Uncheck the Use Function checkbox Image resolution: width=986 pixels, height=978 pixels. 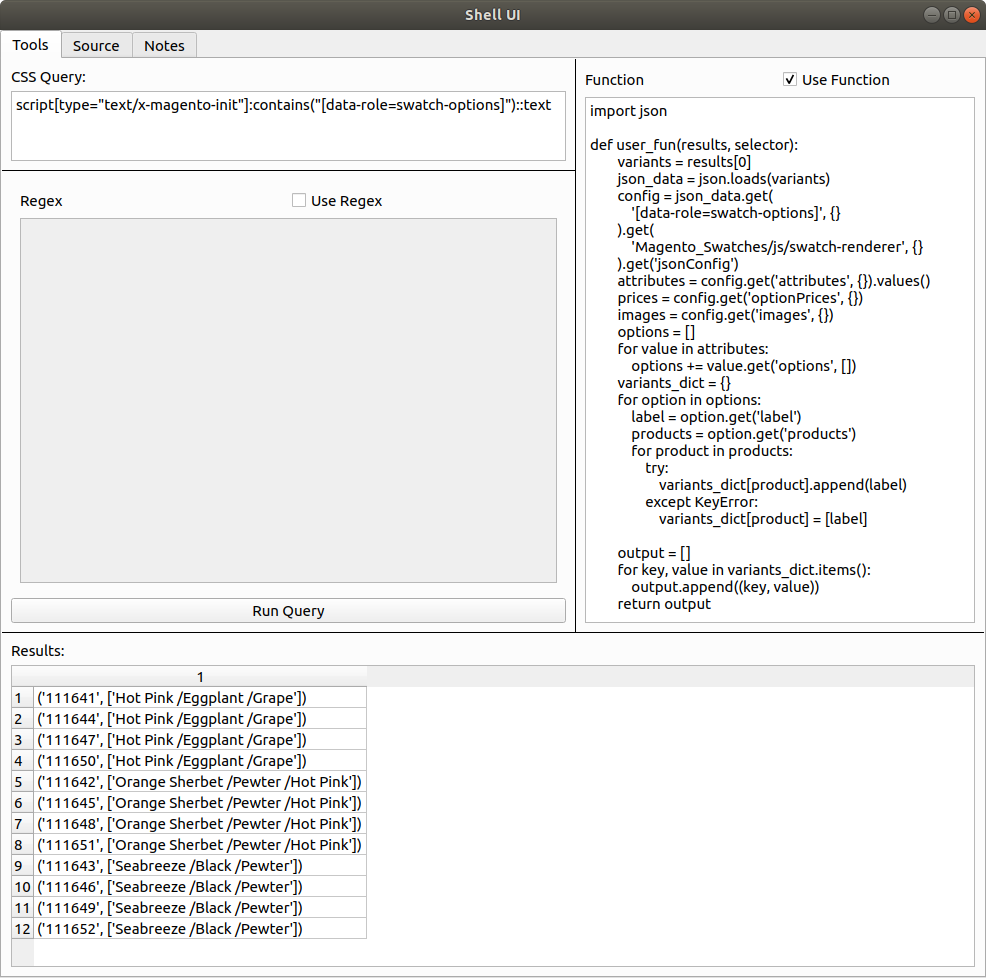coord(790,79)
